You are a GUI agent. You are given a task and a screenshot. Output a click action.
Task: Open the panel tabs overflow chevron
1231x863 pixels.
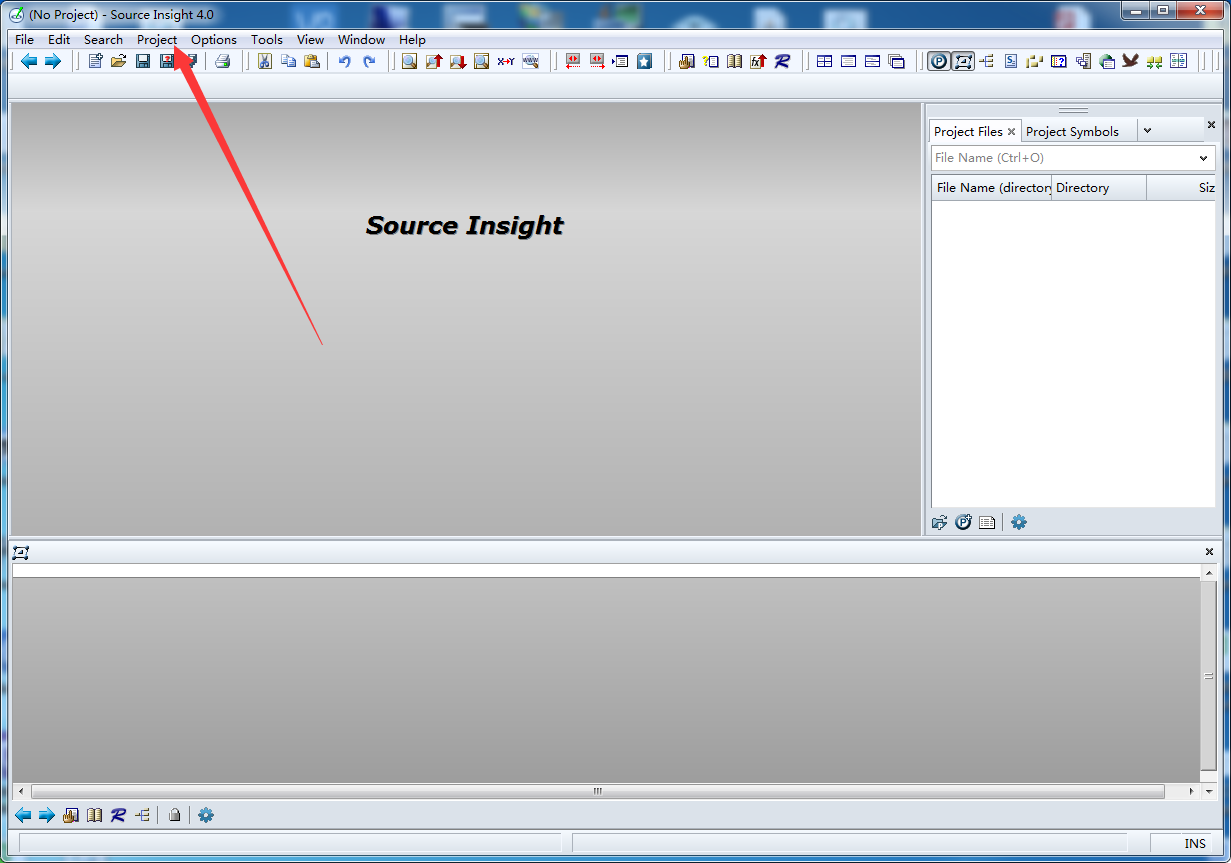pyautogui.click(x=1147, y=130)
